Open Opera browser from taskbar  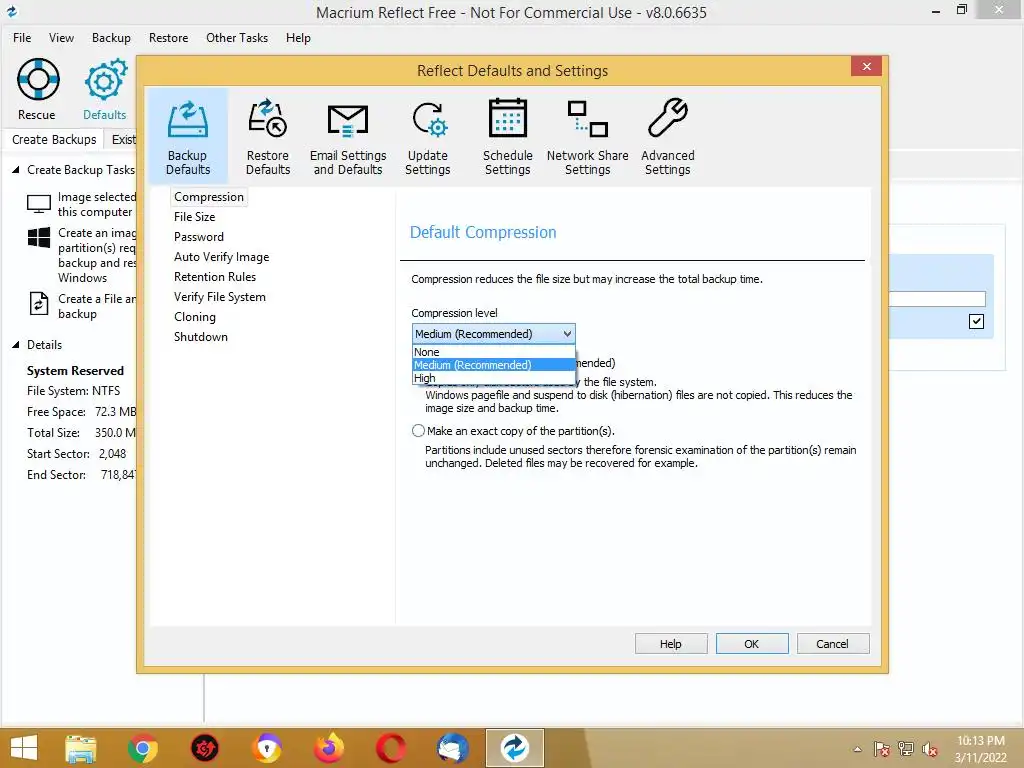coord(391,748)
